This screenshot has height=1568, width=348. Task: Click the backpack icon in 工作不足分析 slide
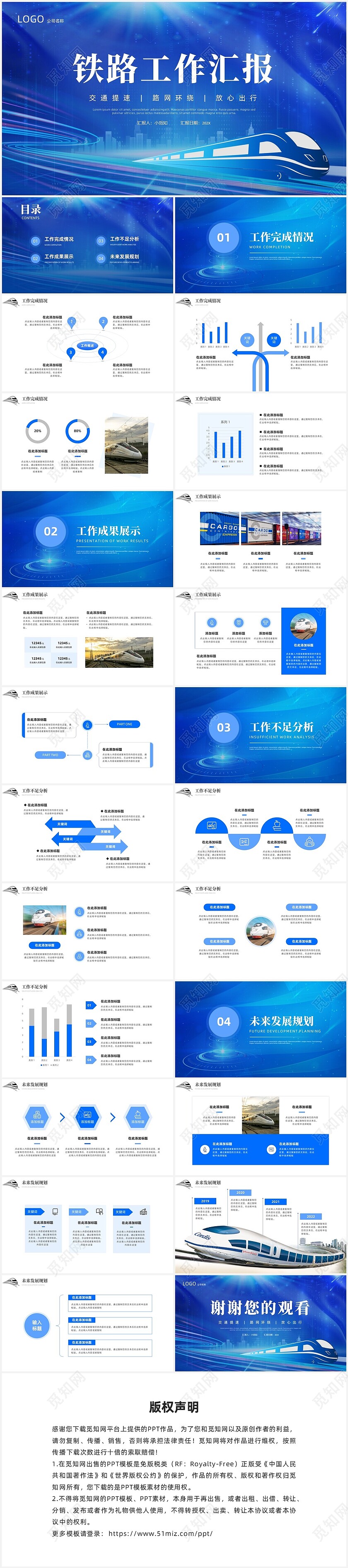(x=309, y=842)
